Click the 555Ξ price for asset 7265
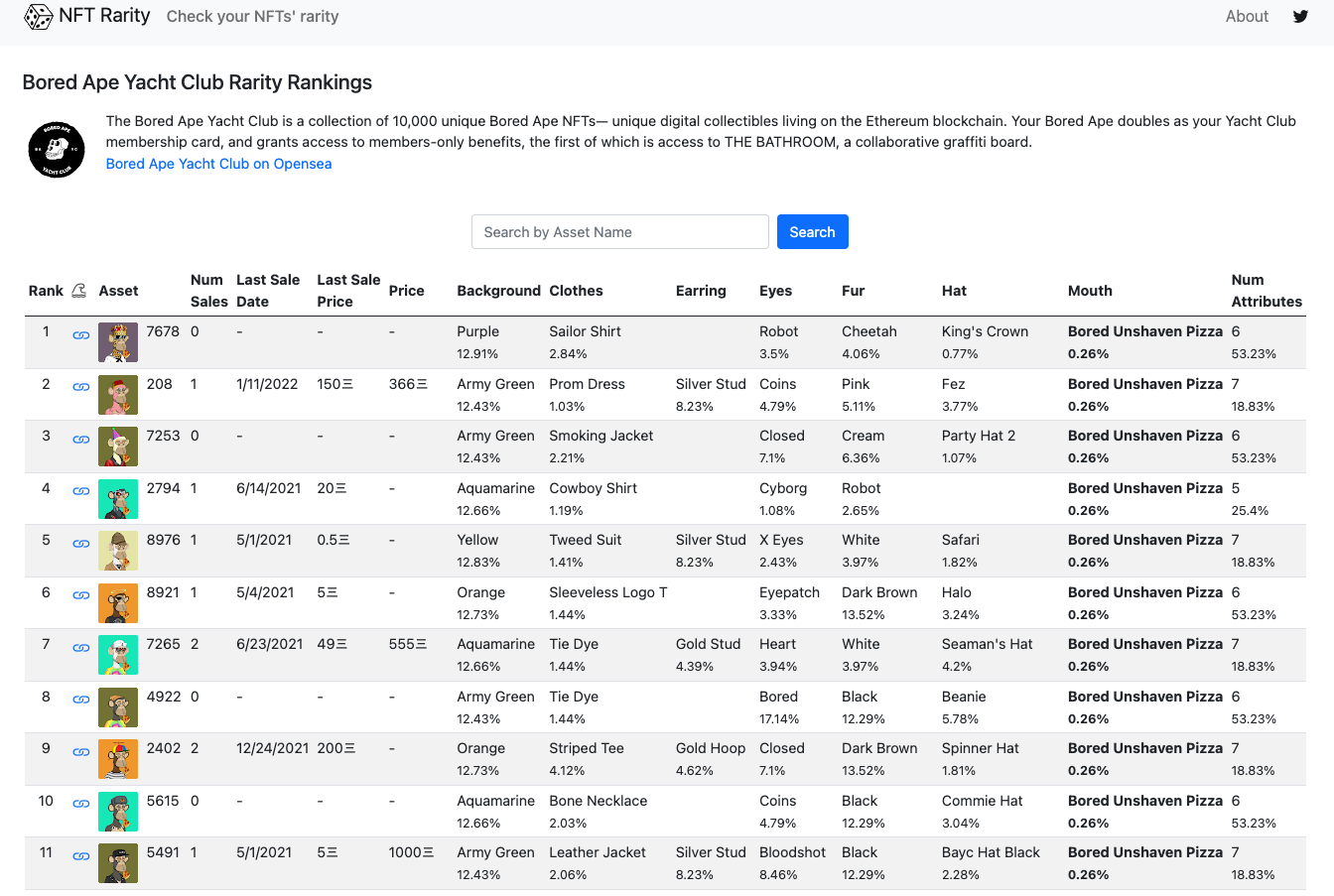The image size is (1334, 896). (x=408, y=644)
